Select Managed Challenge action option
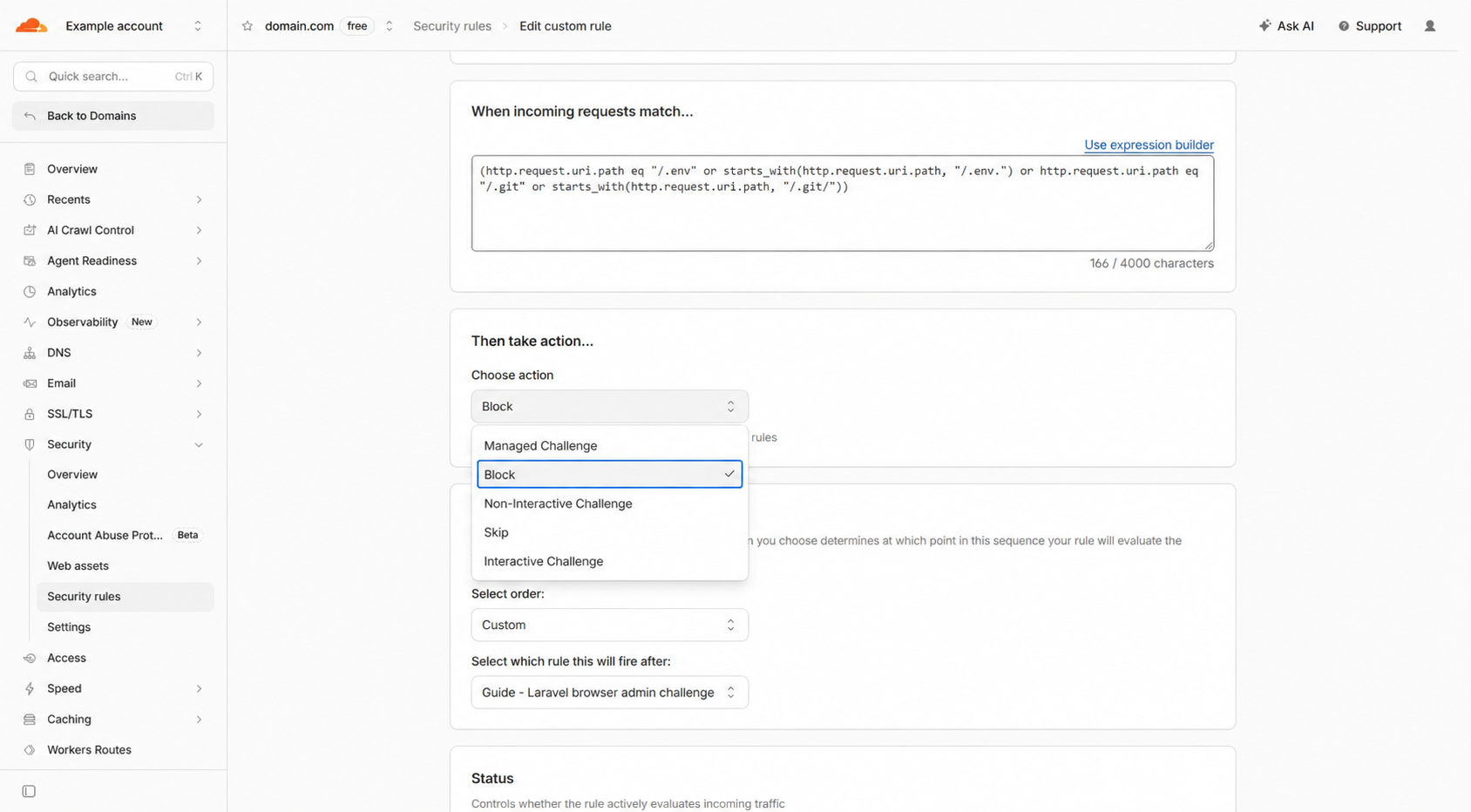 (609, 445)
